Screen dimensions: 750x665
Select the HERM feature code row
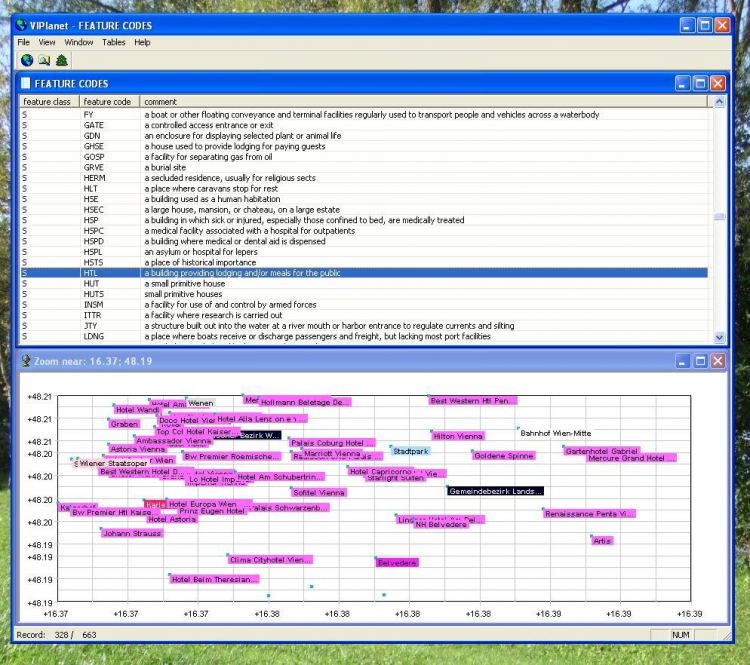(364, 177)
